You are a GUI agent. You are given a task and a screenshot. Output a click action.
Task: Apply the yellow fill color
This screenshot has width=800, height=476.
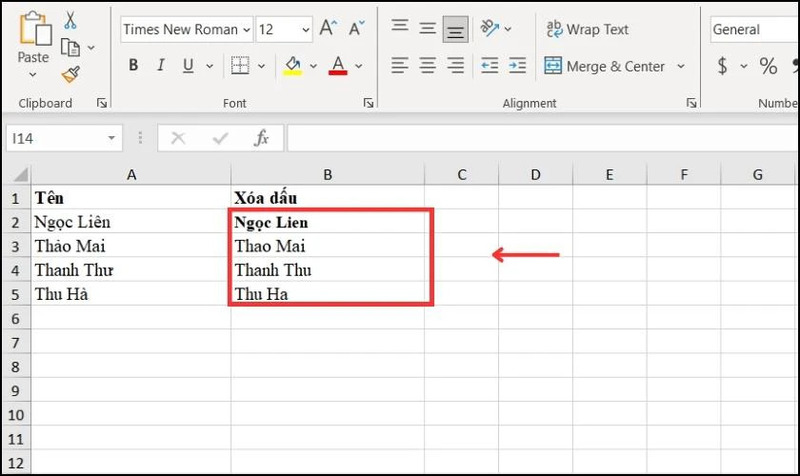(293, 66)
